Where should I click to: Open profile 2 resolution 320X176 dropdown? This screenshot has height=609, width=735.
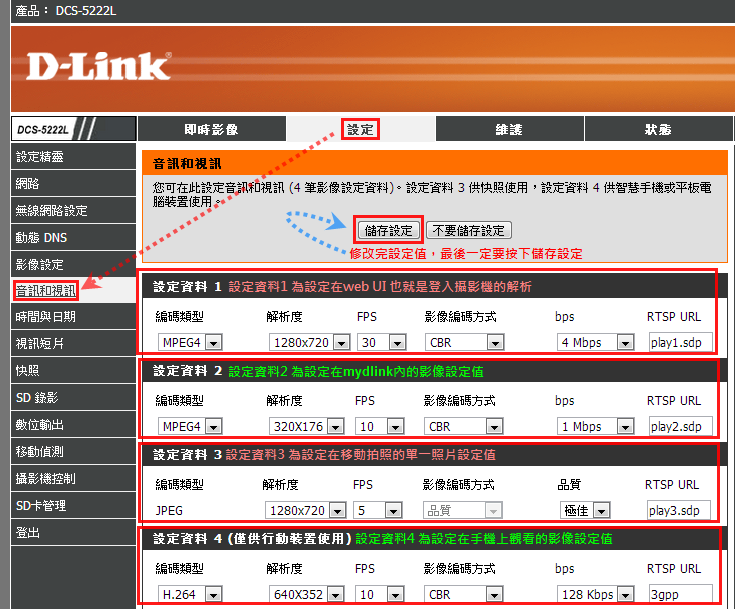(307, 427)
